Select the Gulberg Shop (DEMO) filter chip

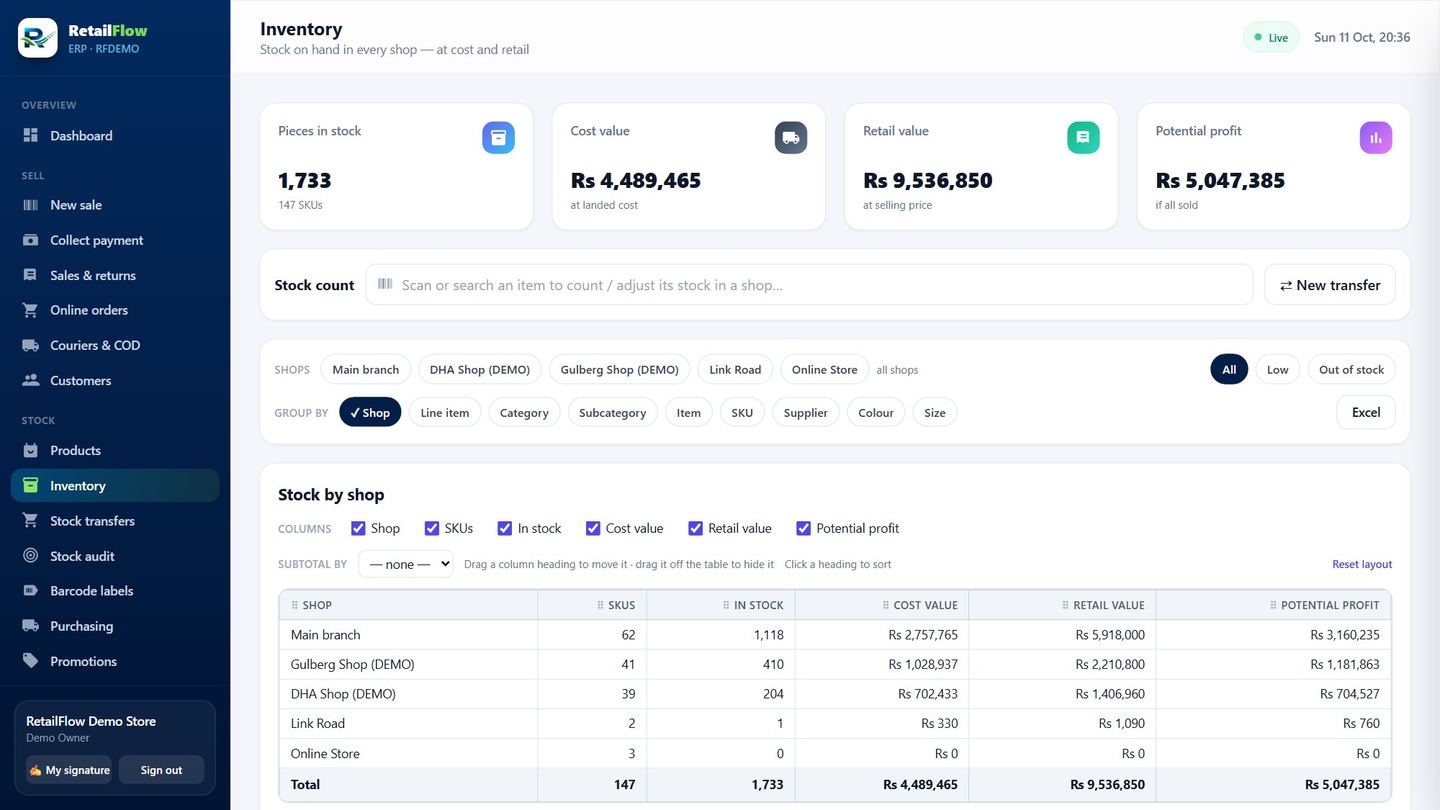point(619,369)
